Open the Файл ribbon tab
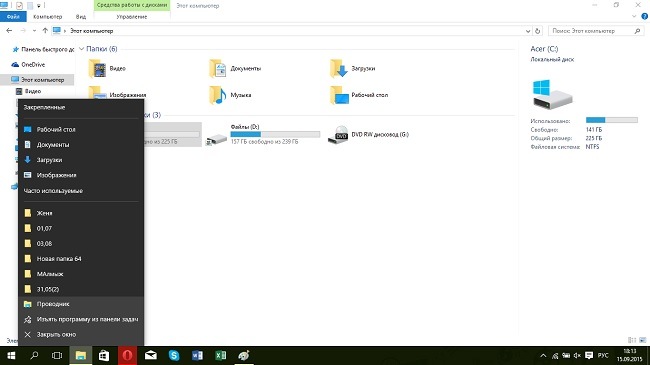This screenshot has width=650, height=365. pos(13,17)
